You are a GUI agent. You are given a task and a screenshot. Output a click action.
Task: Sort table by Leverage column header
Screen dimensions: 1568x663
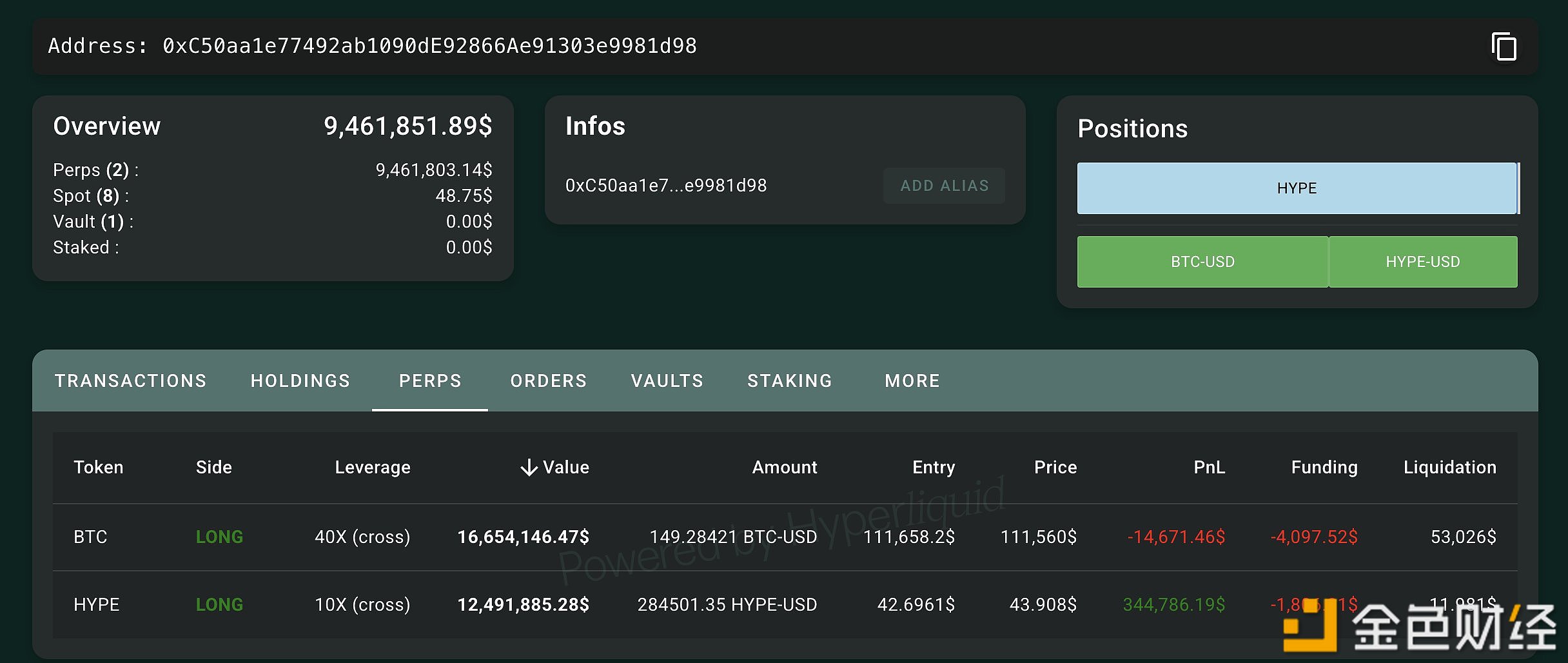pyautogui.click(x=372, y=468)
